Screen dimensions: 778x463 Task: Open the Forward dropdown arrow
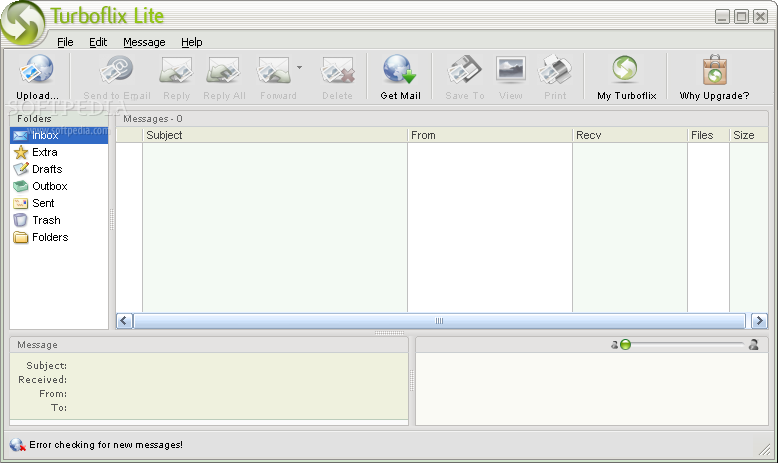coord(299,67)
